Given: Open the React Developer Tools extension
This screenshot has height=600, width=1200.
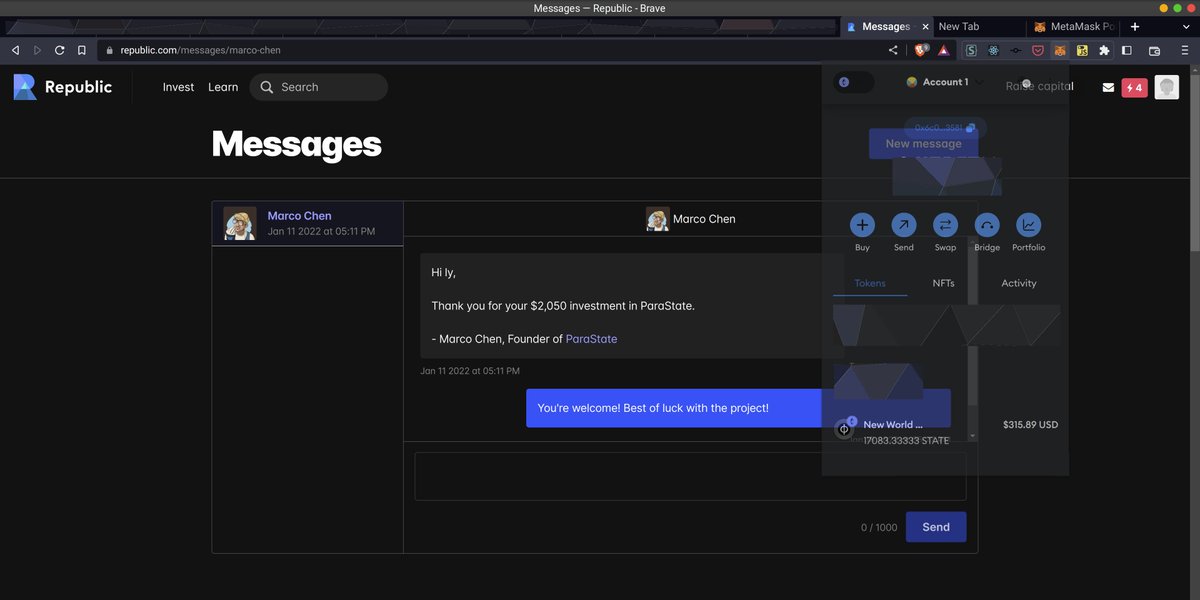Looking at the screenshot, I should [994, 50].
